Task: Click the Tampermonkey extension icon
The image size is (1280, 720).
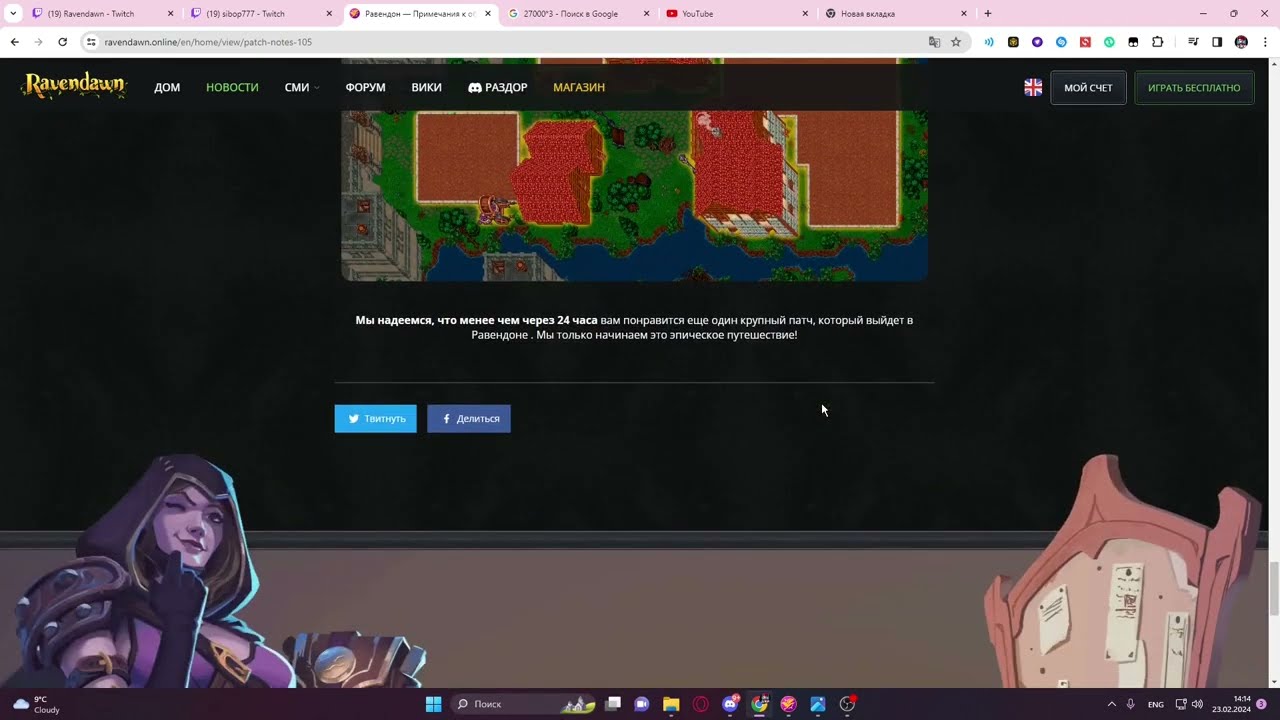Action: [x=1133, y=42]
